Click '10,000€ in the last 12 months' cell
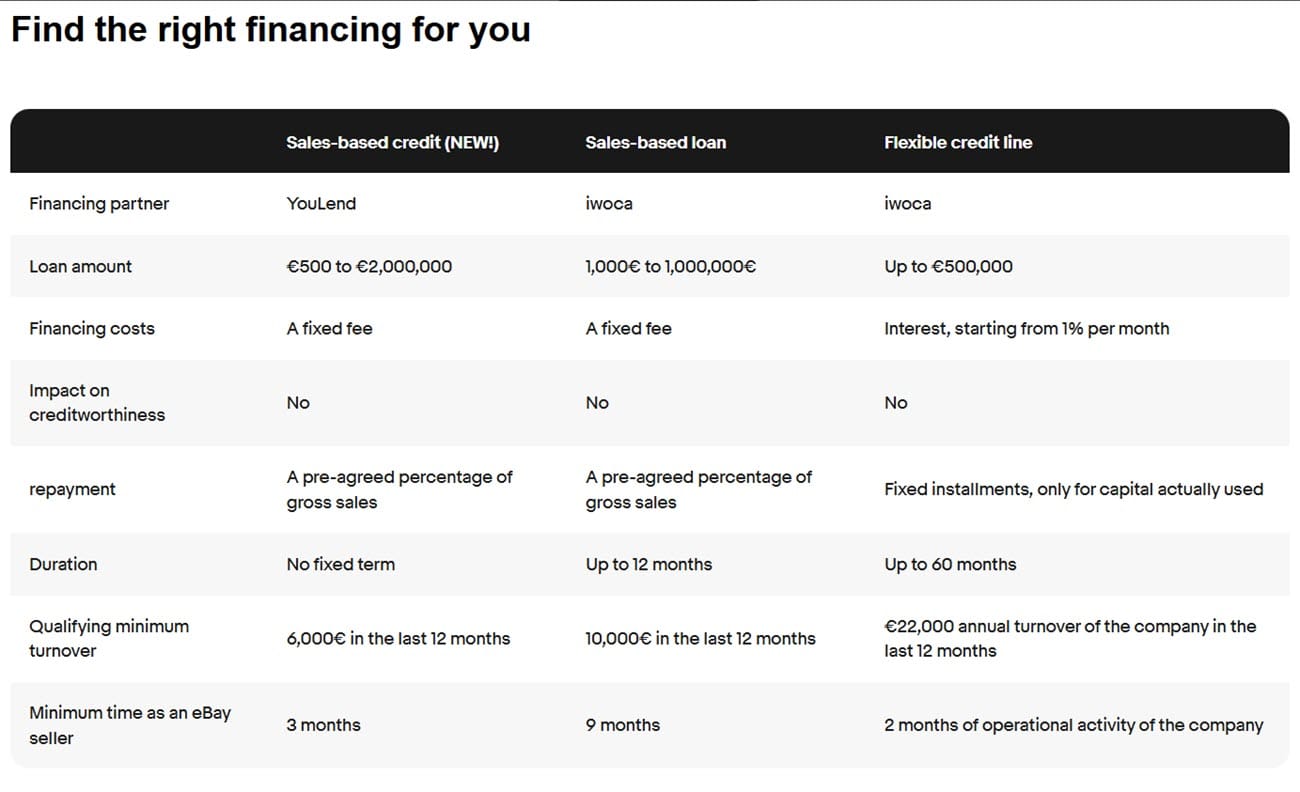This screenshot has height=792, width=1300. coord(700,639)
